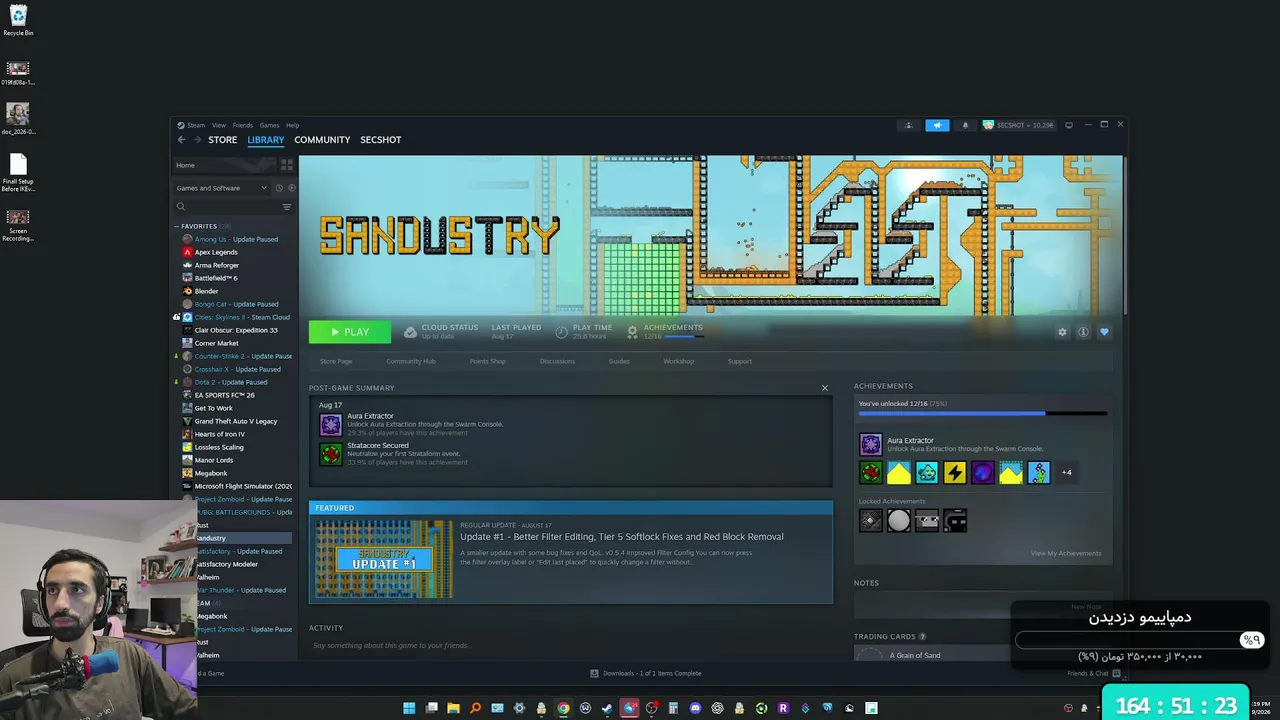Open the Sandustry Discussions link

tap(557, 361)
